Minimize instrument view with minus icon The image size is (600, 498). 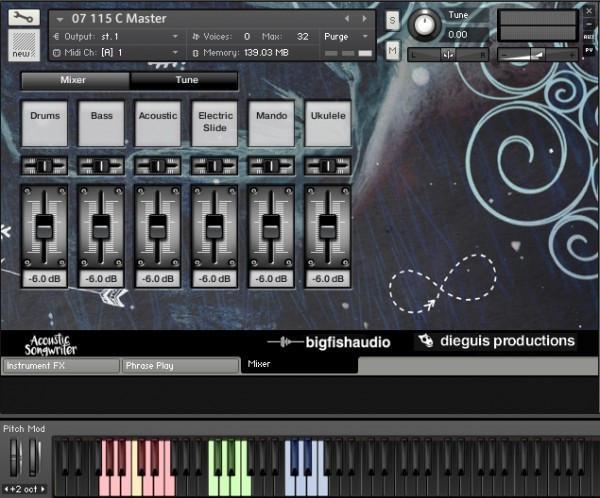point(589,24)
